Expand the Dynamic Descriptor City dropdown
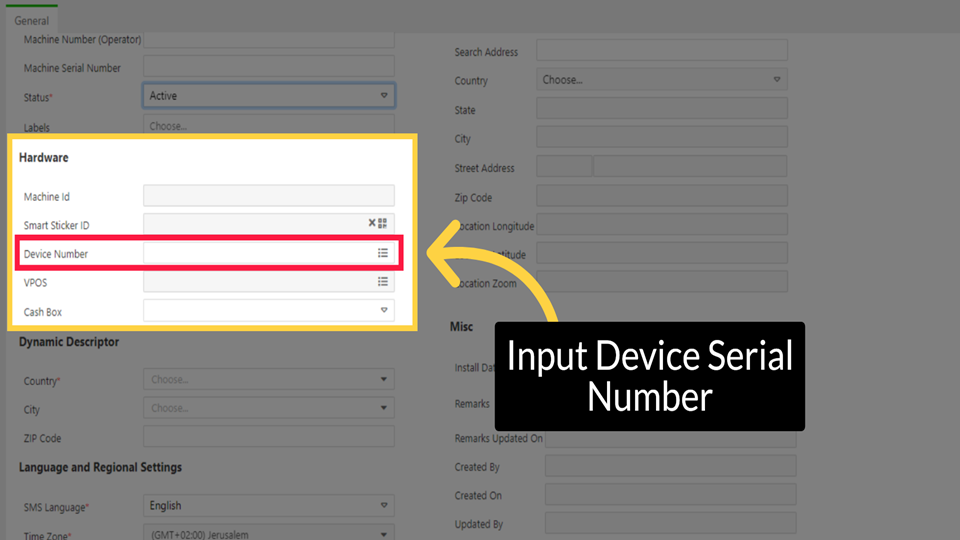 tap(268, 408)
